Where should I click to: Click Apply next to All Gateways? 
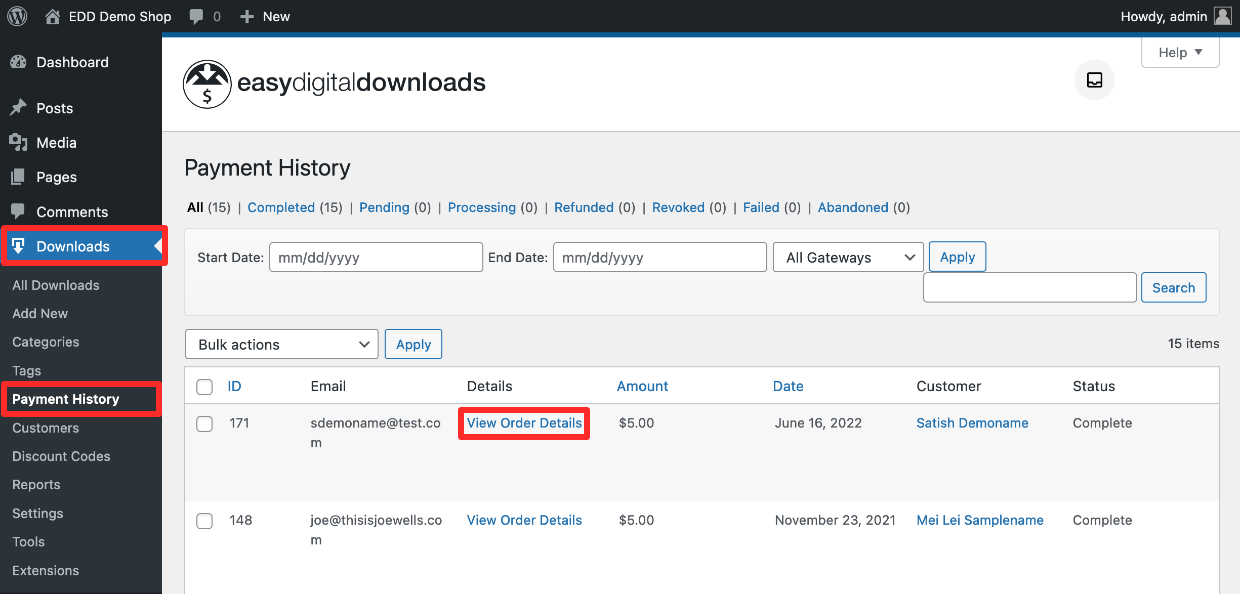957,257
